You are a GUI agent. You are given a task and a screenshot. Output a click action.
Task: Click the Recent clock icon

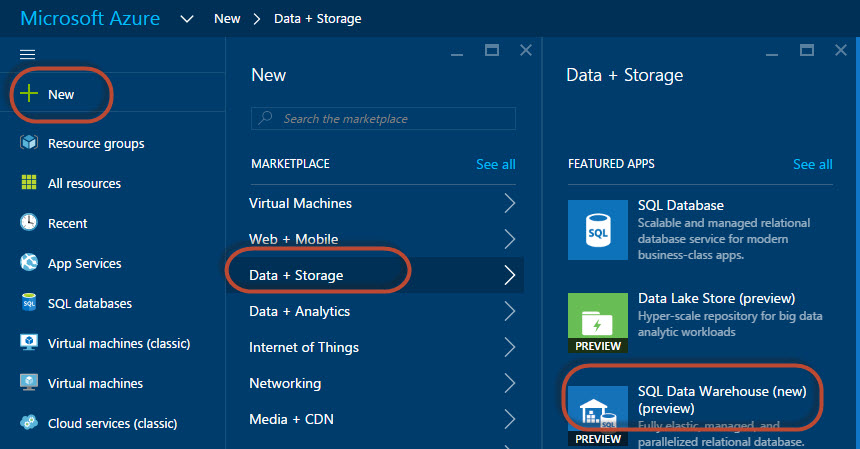point(29,223)
